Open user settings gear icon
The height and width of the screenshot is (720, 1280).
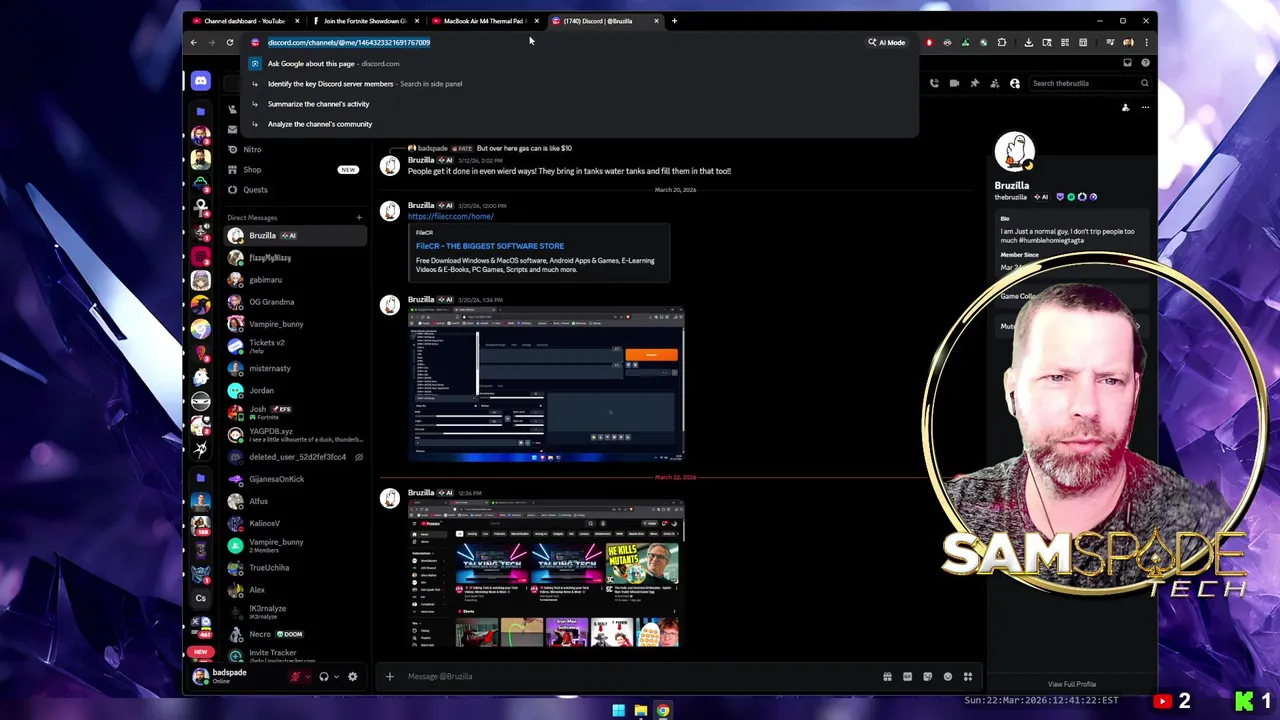coord(352,677)
